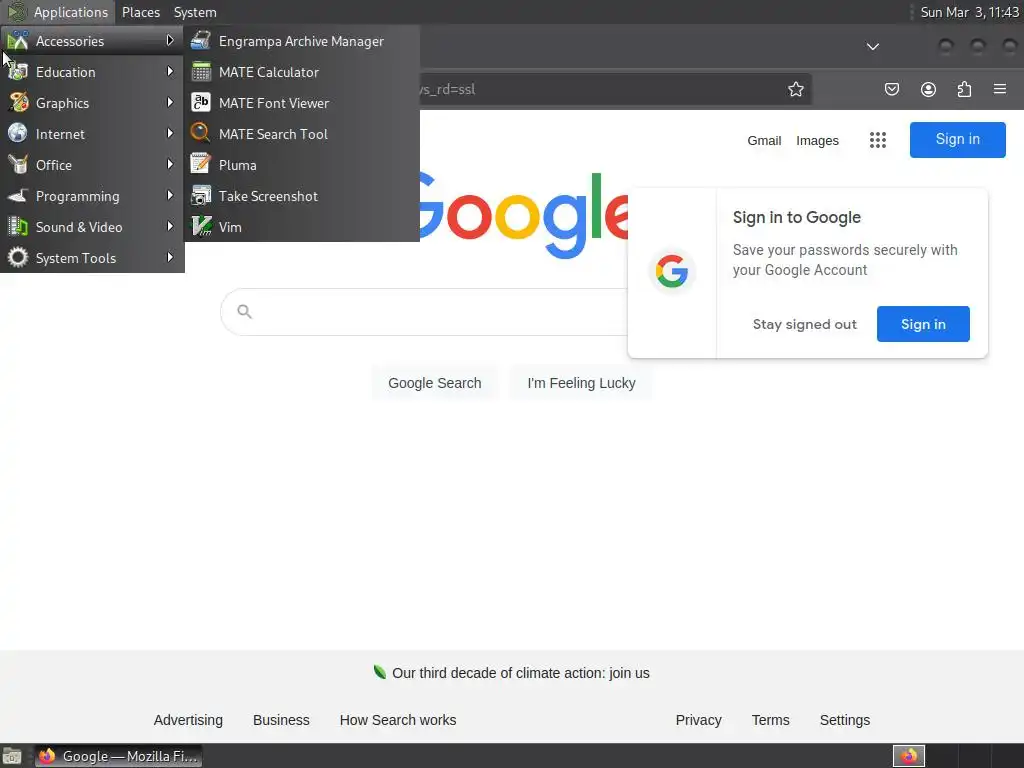
Task: Open the Firefox list all tabs chevron
Action: pyautogui.click(x=872, y=46)
